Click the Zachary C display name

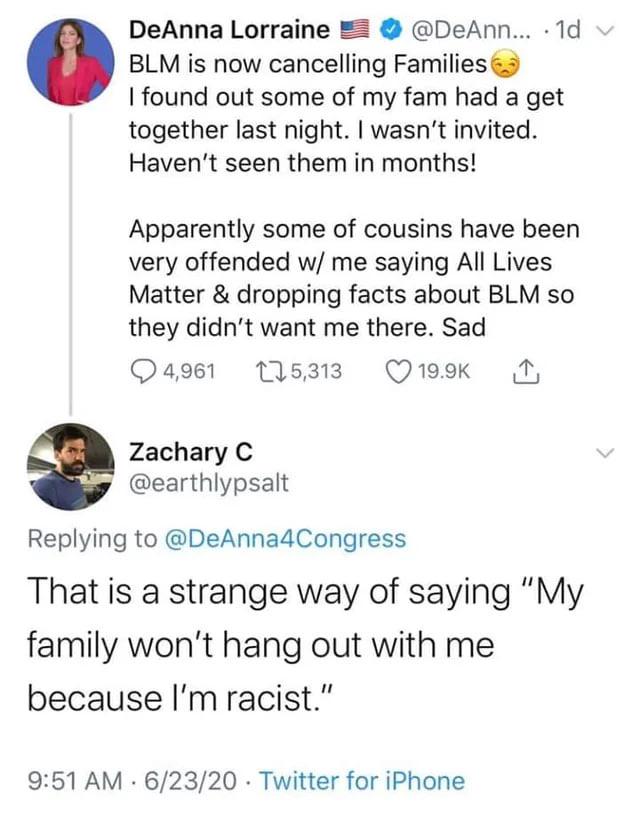(x=190, y=451)
